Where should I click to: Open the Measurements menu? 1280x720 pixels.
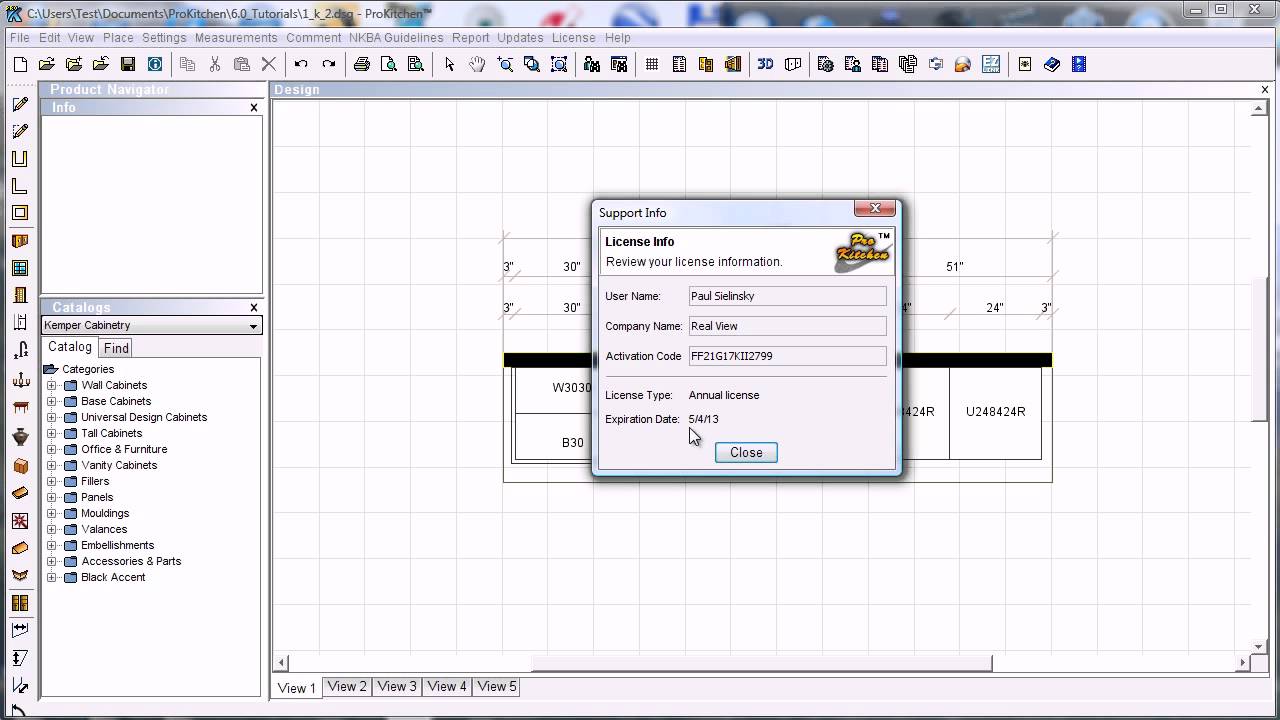tap(236, 37)
